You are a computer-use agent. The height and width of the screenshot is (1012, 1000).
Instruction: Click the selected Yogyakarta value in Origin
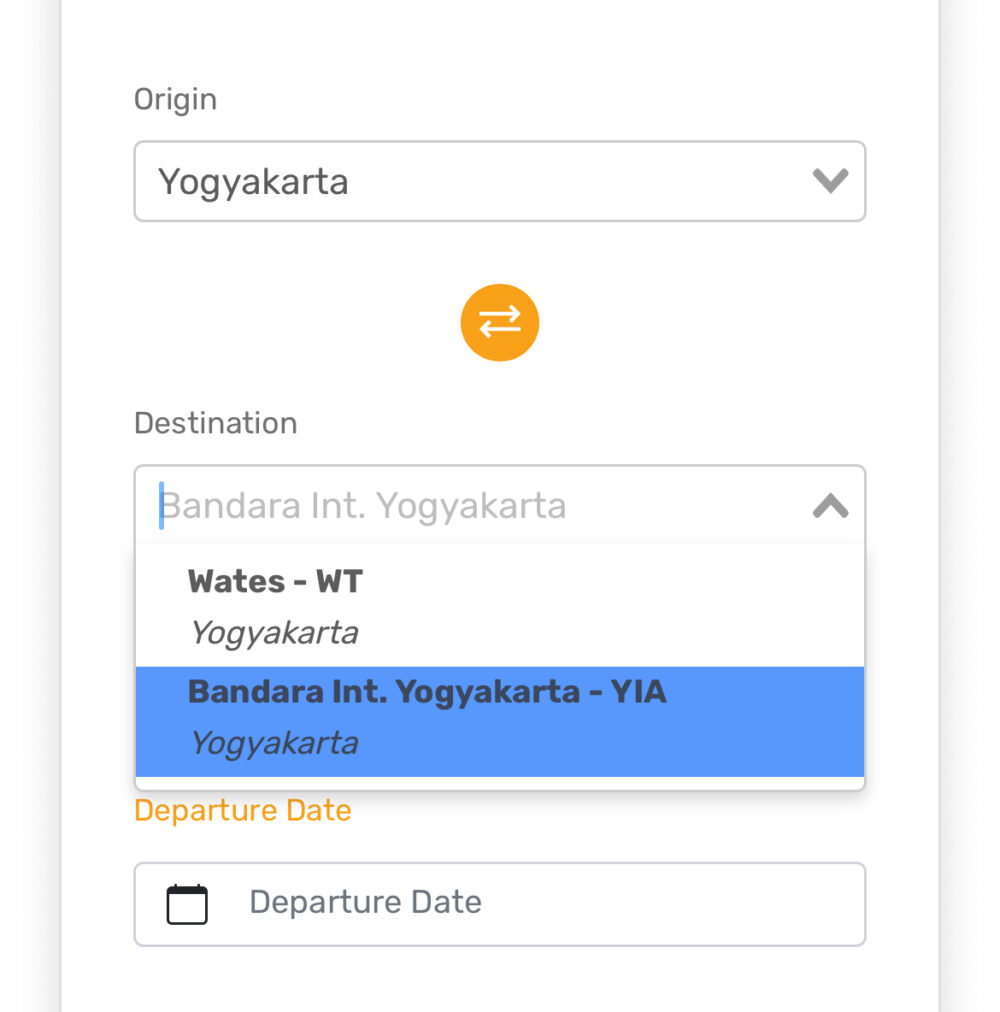point(253,183)
